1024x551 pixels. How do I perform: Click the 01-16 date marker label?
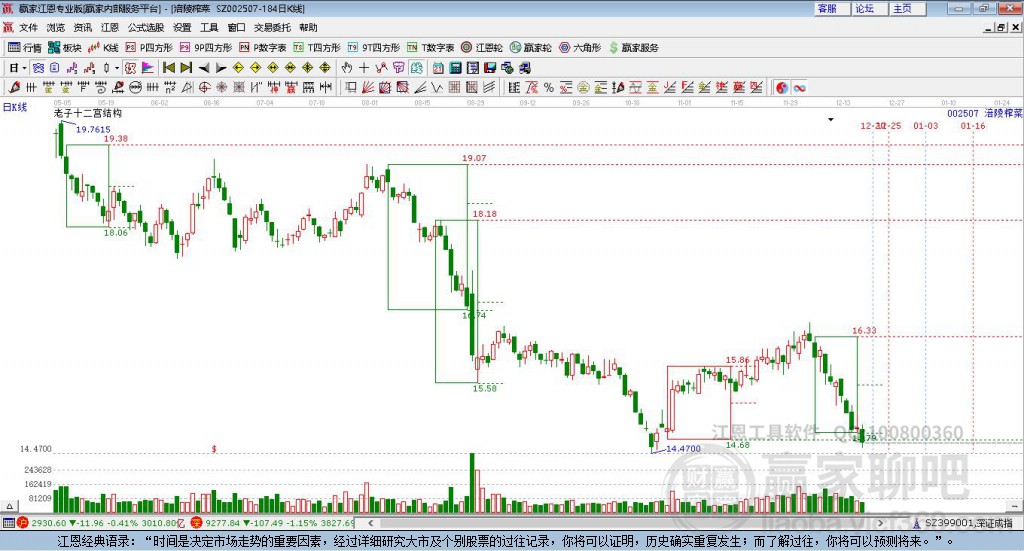click(972, 125)
